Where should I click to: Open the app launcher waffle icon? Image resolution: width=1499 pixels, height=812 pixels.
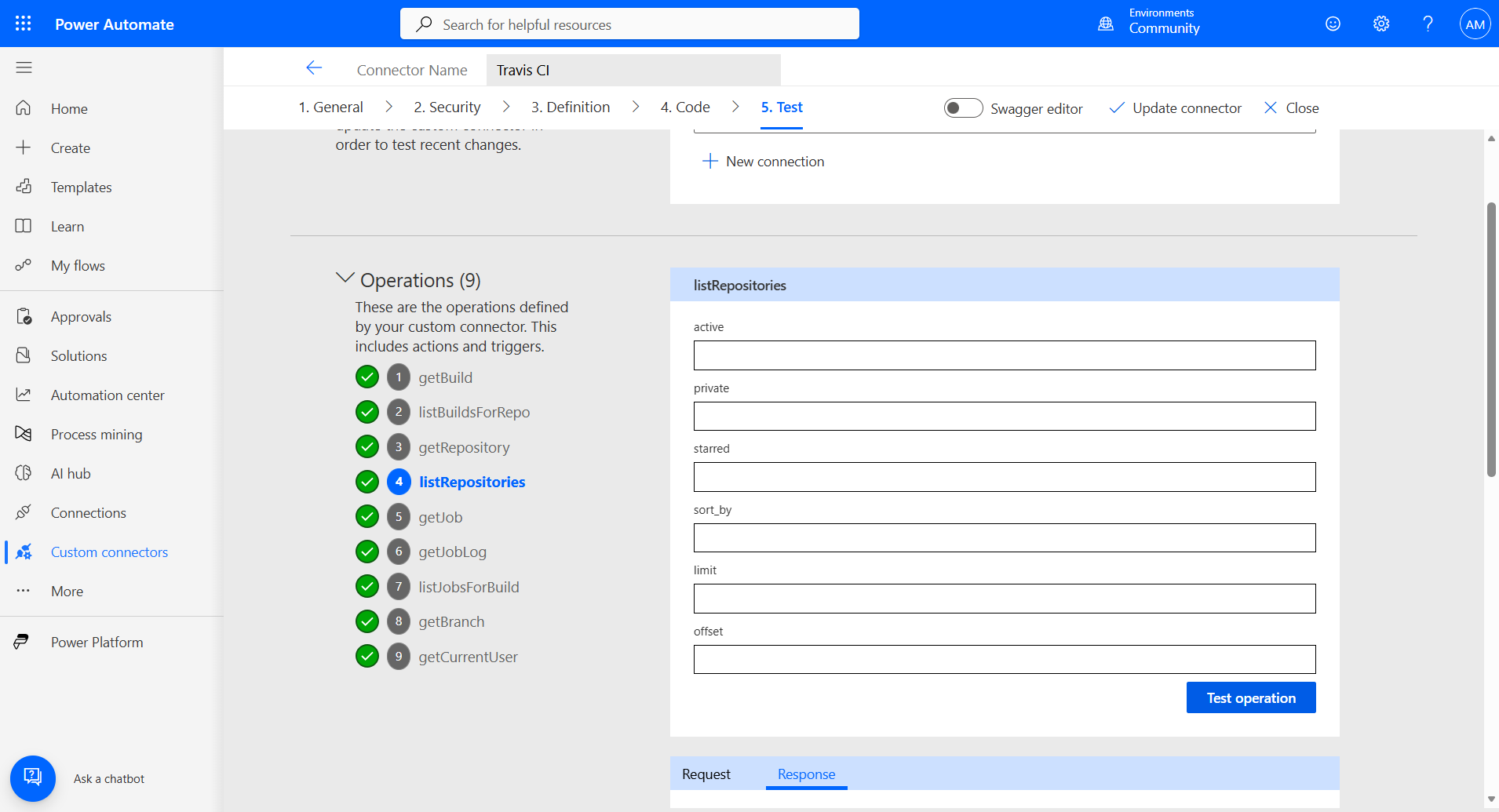click(24, 24)
